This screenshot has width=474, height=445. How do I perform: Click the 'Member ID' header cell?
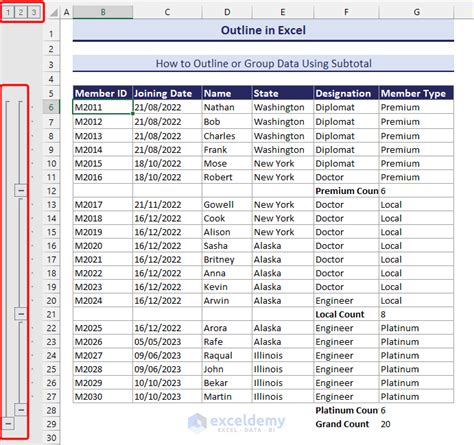(103, 93)
